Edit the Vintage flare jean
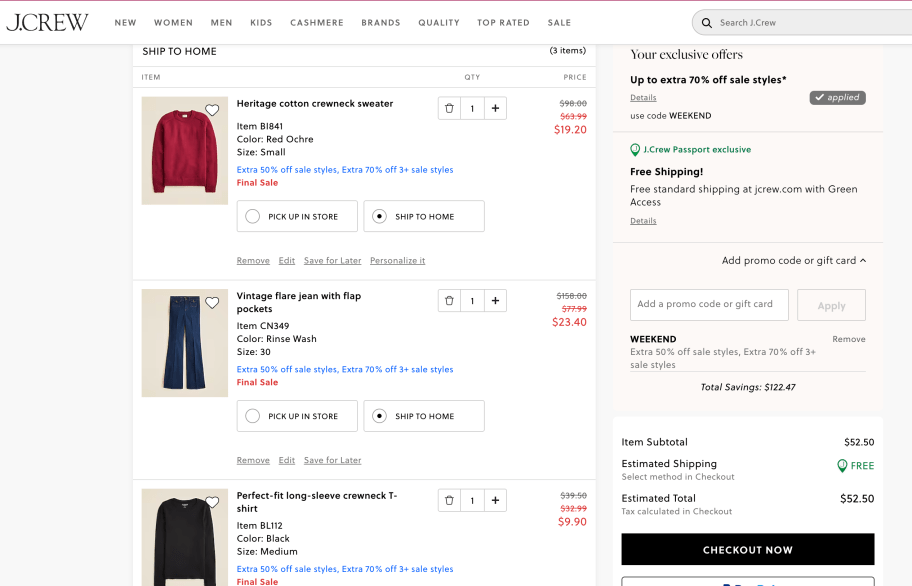The height and width of the screenshot is (586, 912). coord(287,460)
